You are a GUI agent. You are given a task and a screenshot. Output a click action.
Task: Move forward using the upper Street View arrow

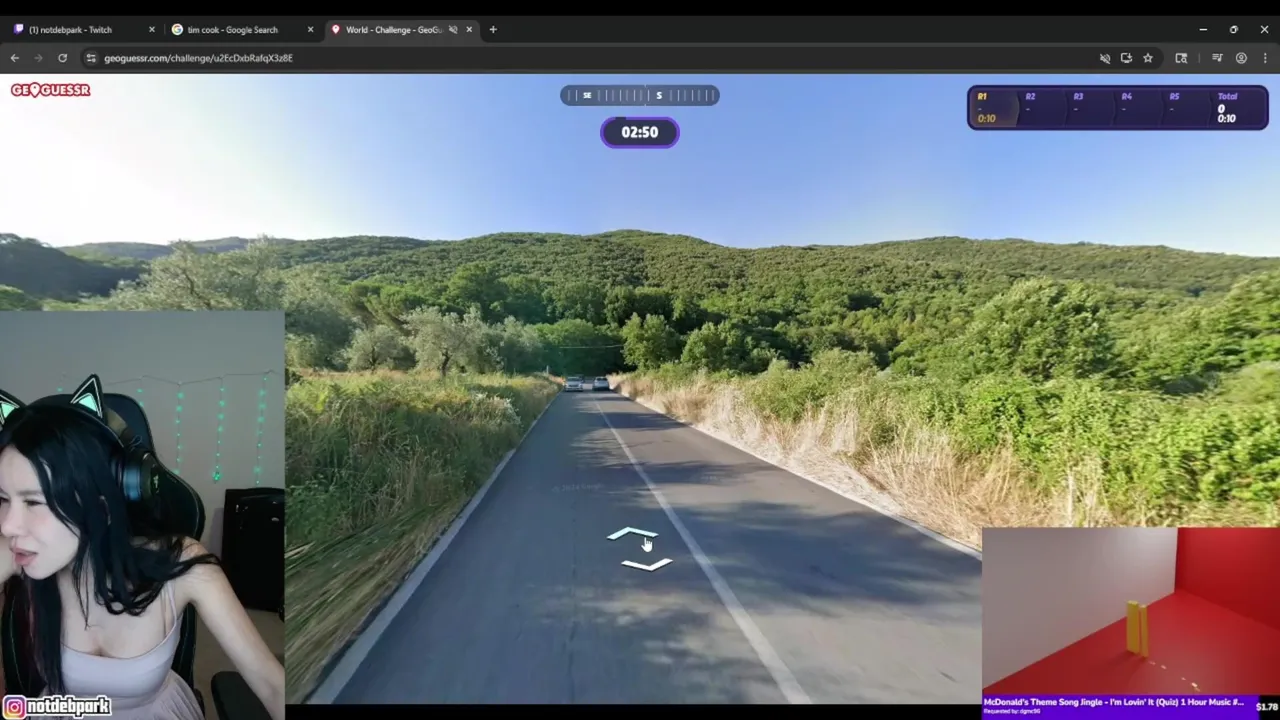(x=632, y=535)
